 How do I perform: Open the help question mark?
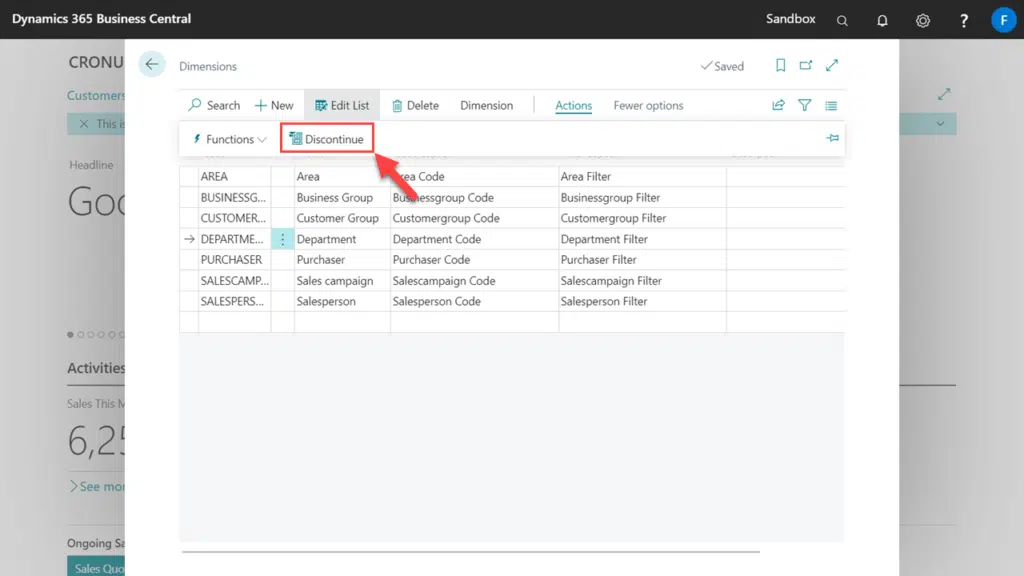[x=964, y=20]
